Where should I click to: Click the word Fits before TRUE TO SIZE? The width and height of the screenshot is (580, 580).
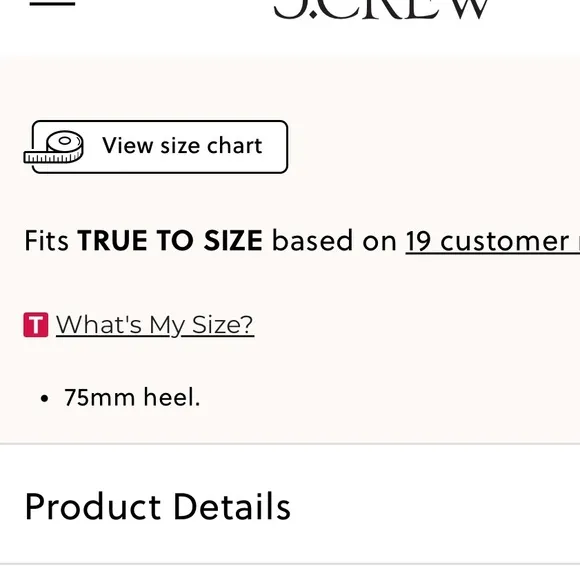coord(47,241)
